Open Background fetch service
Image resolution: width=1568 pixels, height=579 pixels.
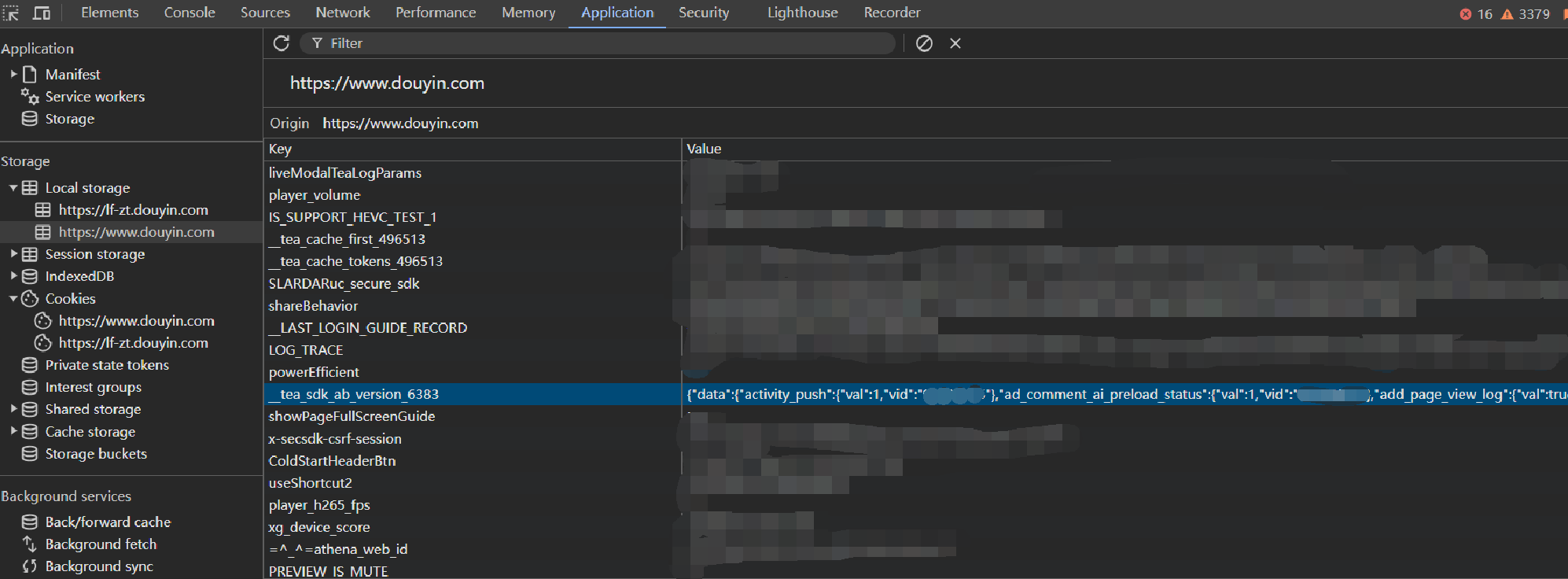click(x=101, y=544)
